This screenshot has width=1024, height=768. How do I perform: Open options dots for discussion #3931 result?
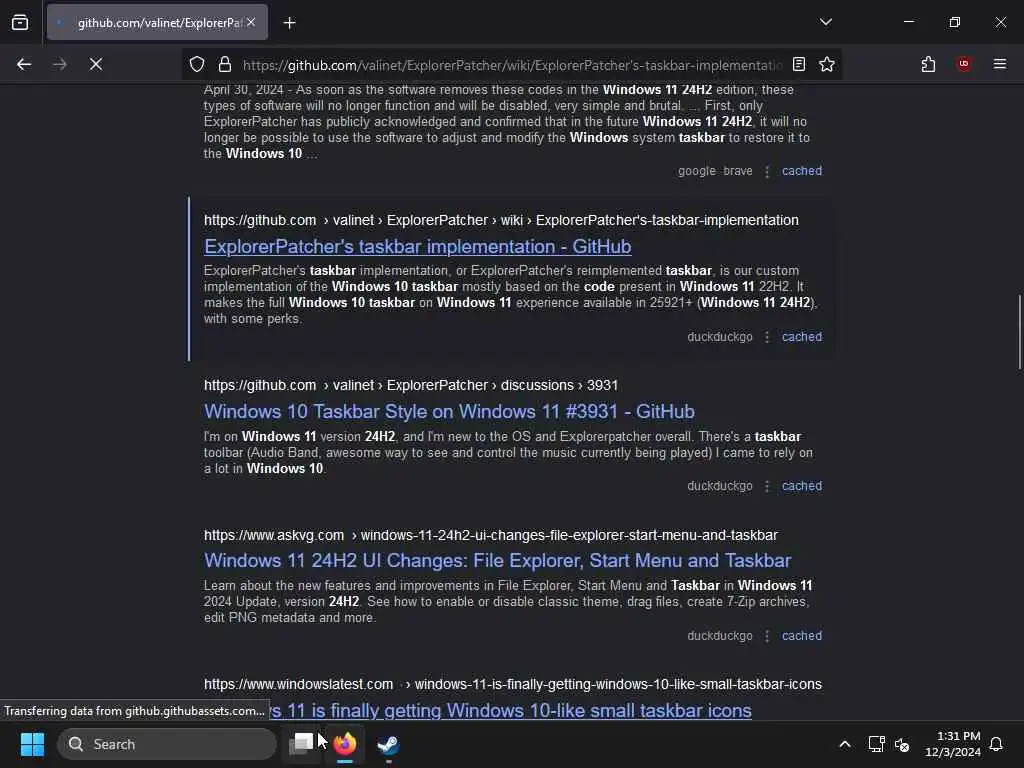click(767, 486)
